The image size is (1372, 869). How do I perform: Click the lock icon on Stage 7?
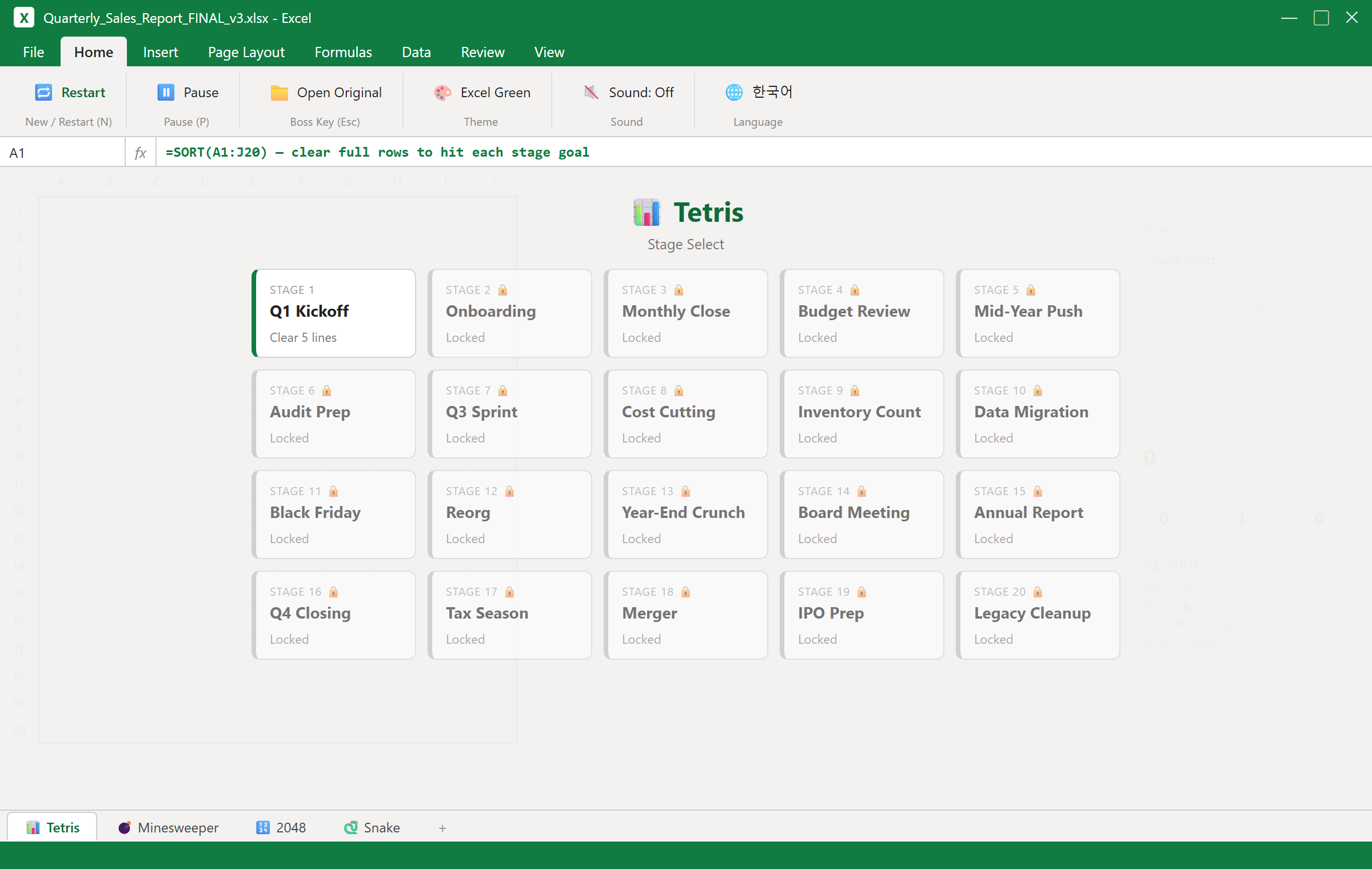[502, 390]
